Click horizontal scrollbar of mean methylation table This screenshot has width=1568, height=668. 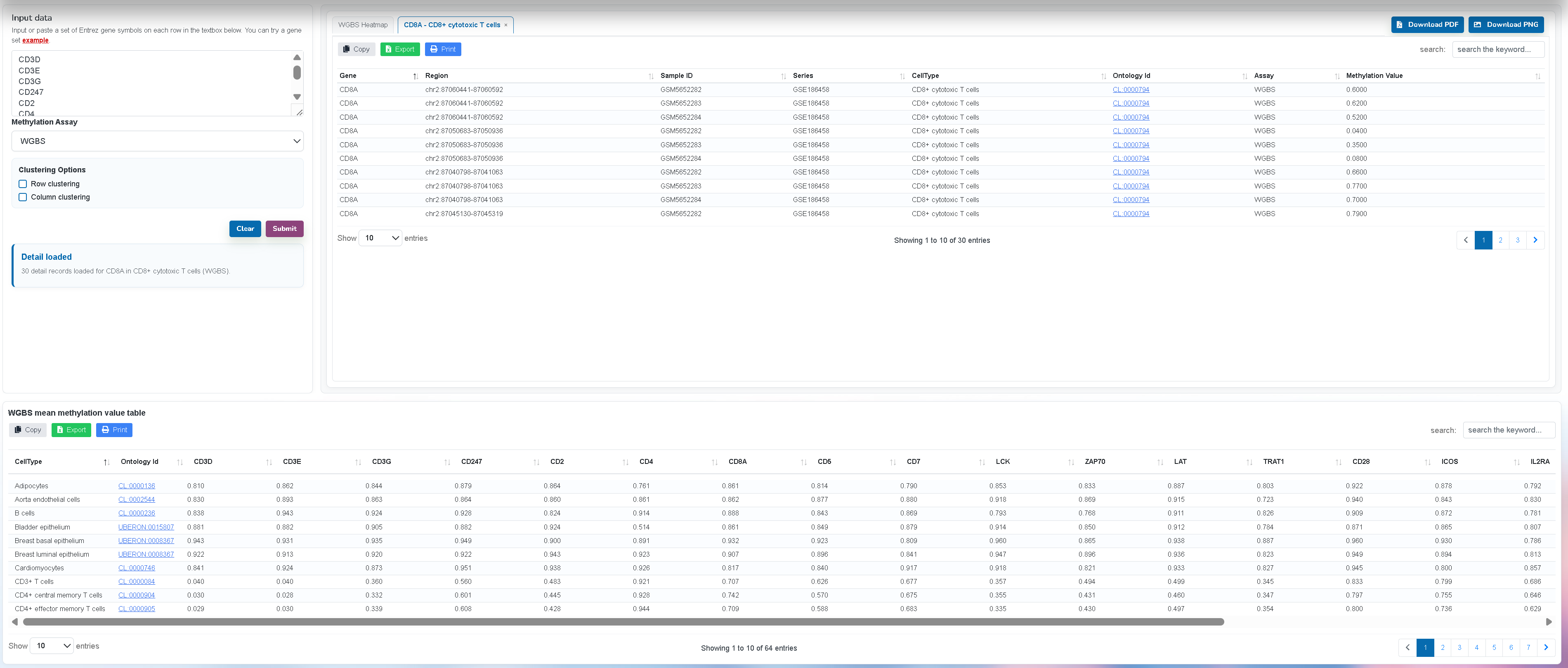click(x=623, y=622)
